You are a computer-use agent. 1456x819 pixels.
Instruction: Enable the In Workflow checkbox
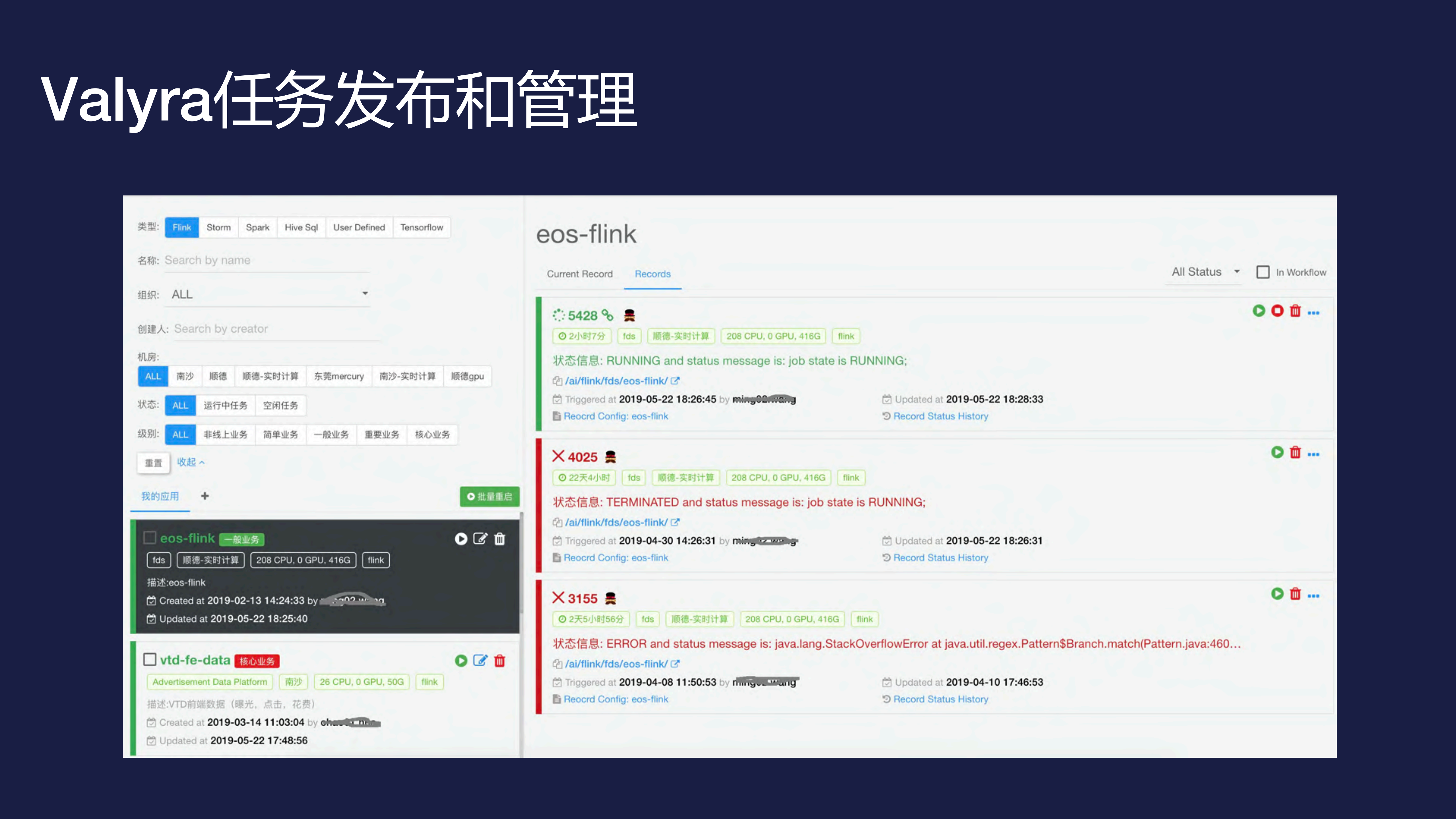pyautogui.click(x=1263, y=272)
